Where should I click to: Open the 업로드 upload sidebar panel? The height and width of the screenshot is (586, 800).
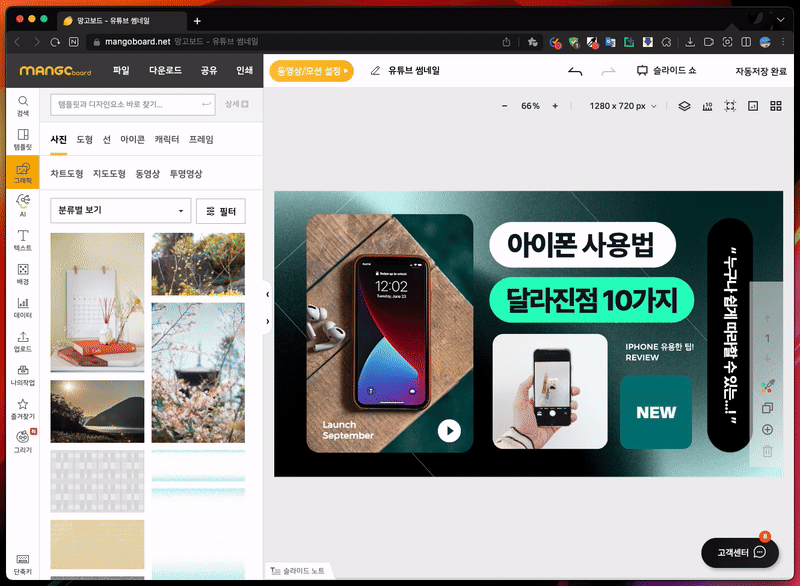coord(23,341)
